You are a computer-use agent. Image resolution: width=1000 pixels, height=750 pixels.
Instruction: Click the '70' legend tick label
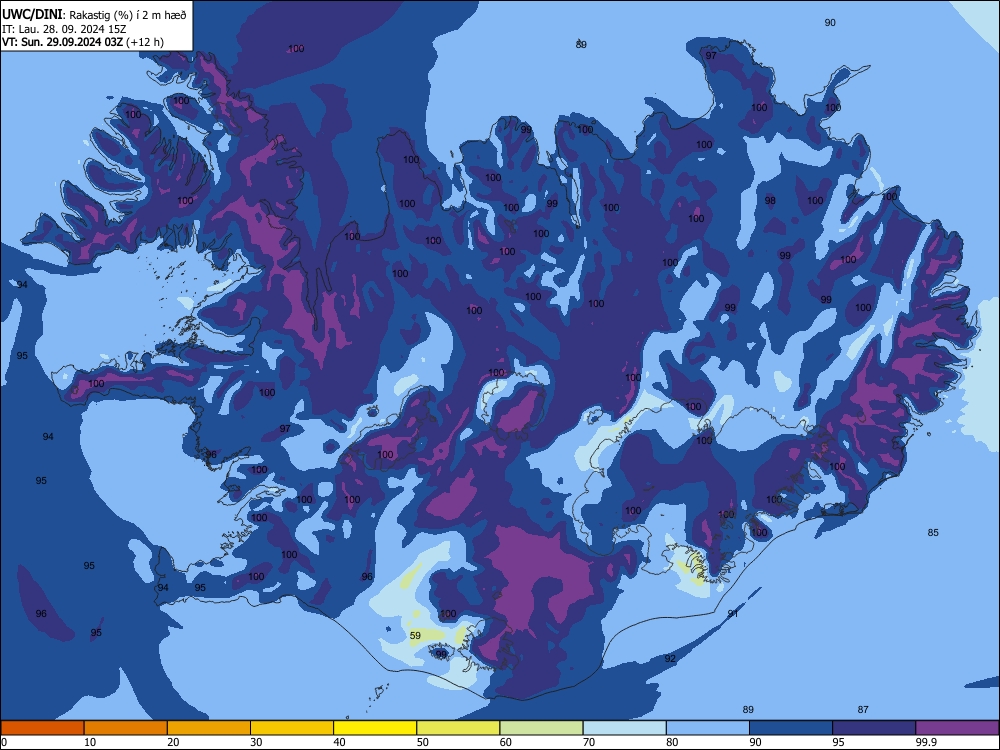coord(589,742)
